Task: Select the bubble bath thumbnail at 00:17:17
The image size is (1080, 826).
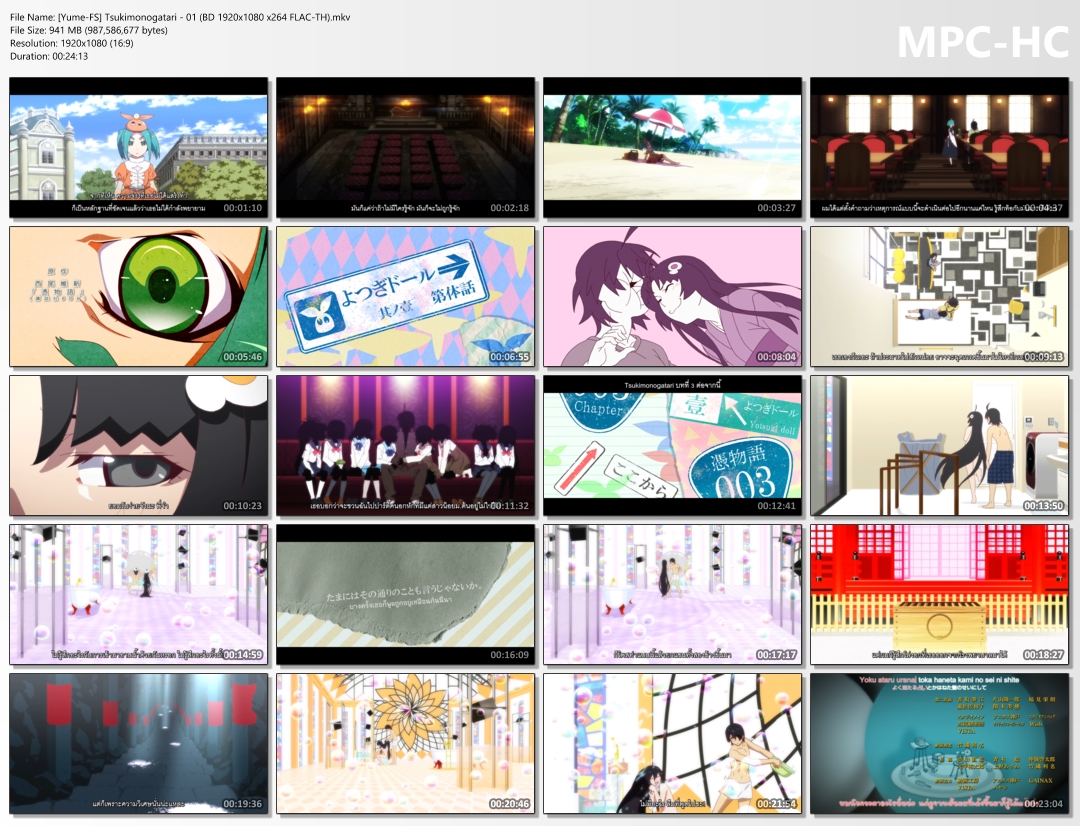Action: coord(672,595)
